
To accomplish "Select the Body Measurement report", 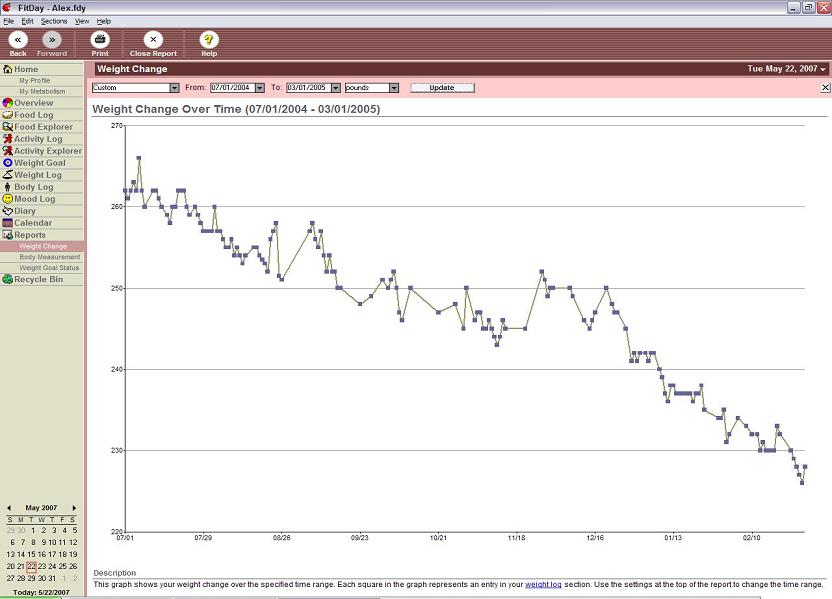I will click(49, 257).
